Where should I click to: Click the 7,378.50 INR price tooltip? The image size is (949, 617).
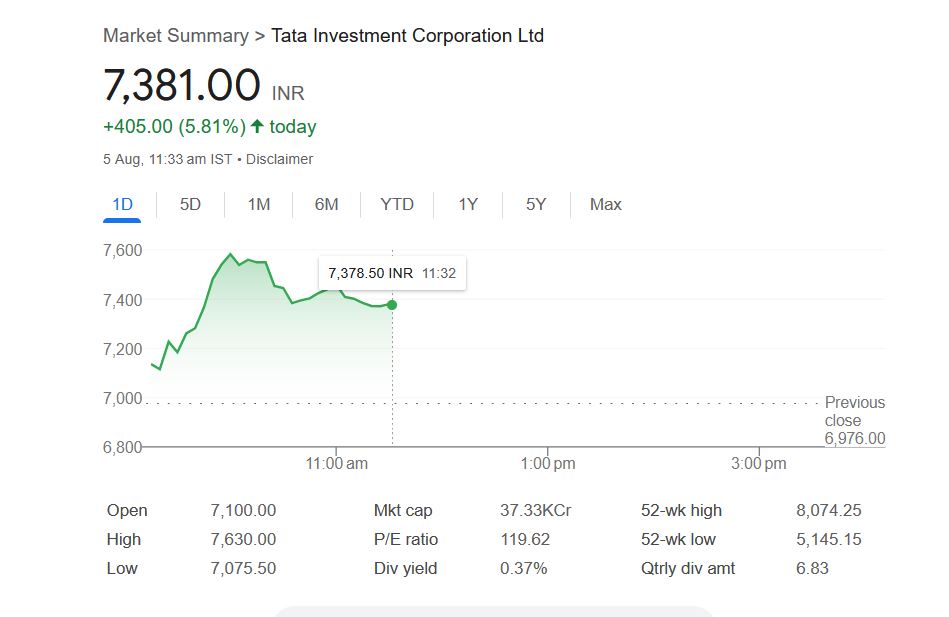[392, 273]
